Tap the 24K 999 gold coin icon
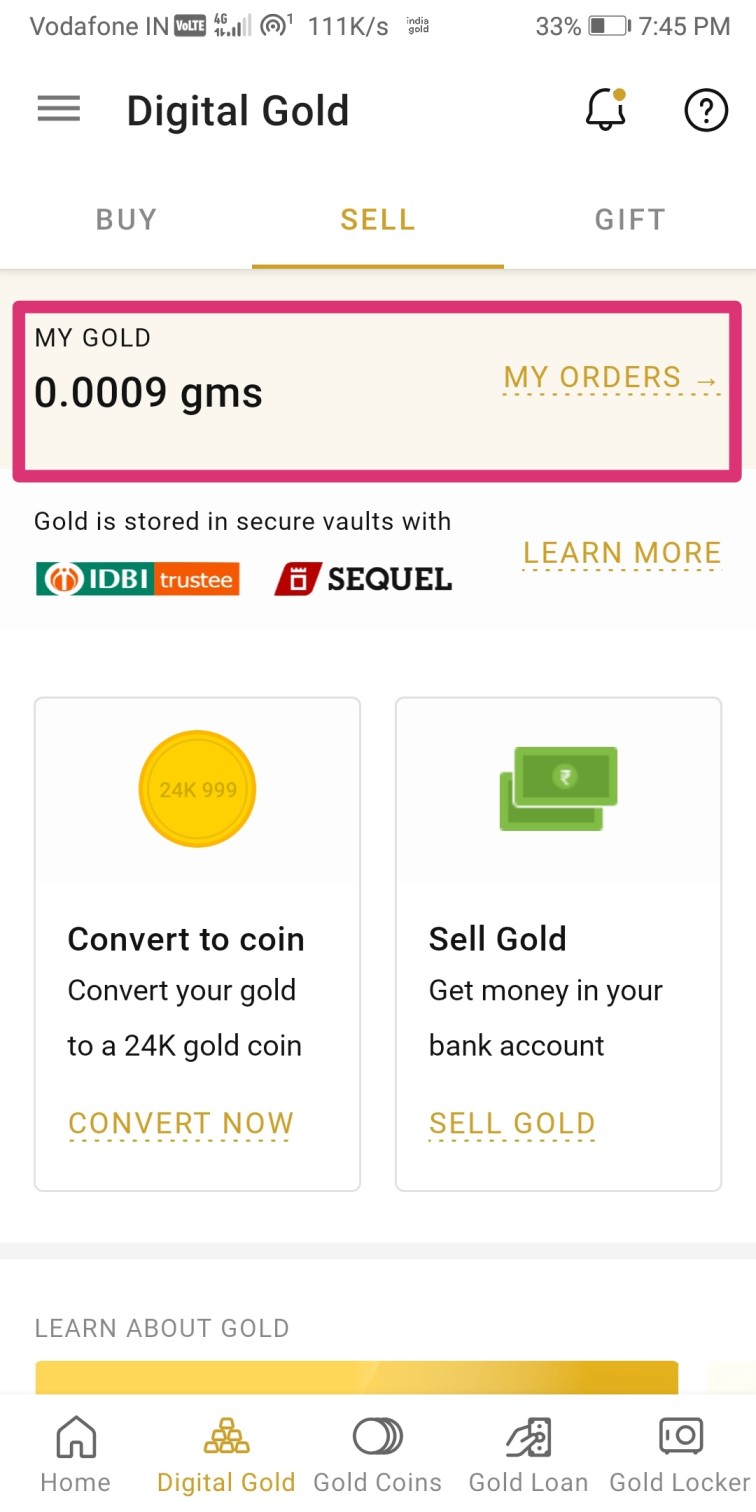Viewport: 756px width, 1512px height. point(197,790)
